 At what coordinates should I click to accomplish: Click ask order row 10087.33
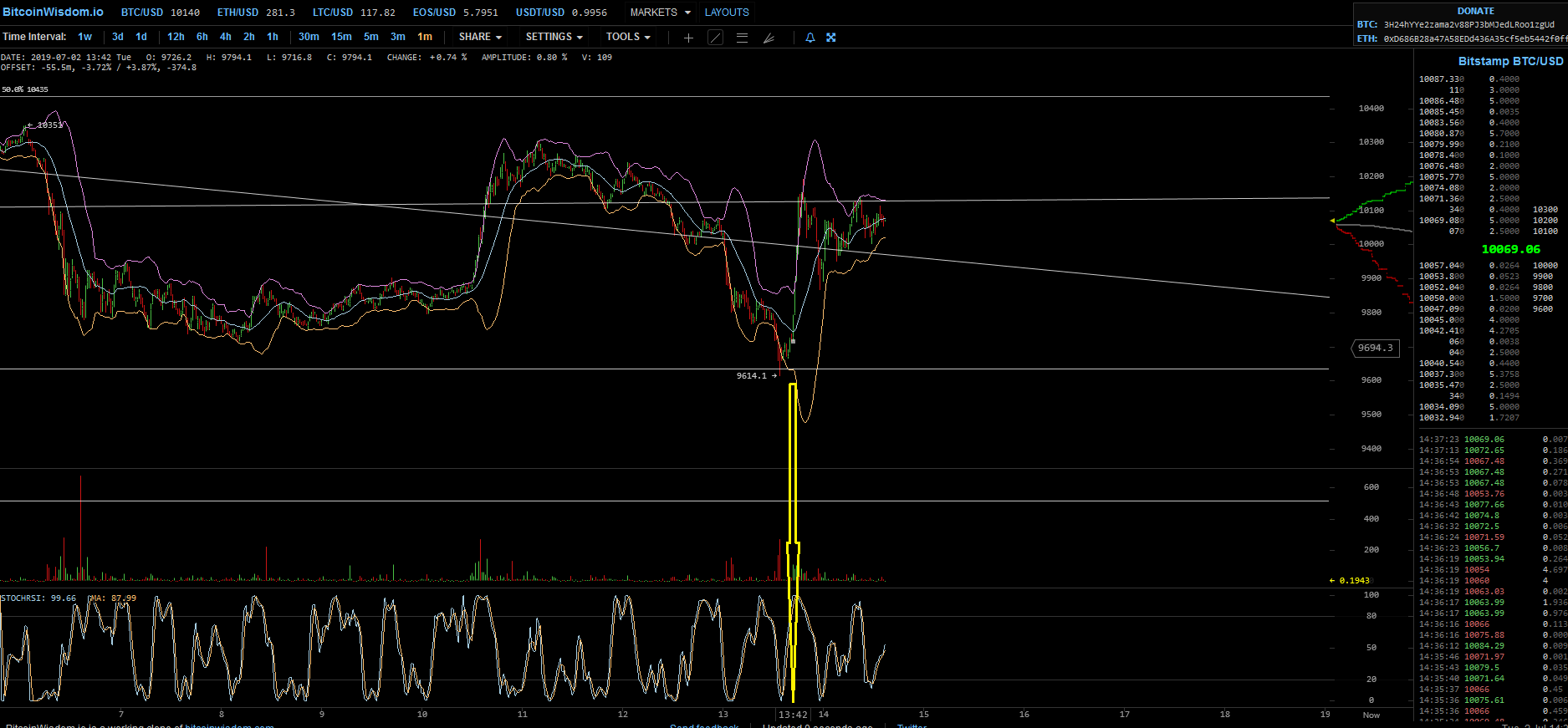point(1469,79)
